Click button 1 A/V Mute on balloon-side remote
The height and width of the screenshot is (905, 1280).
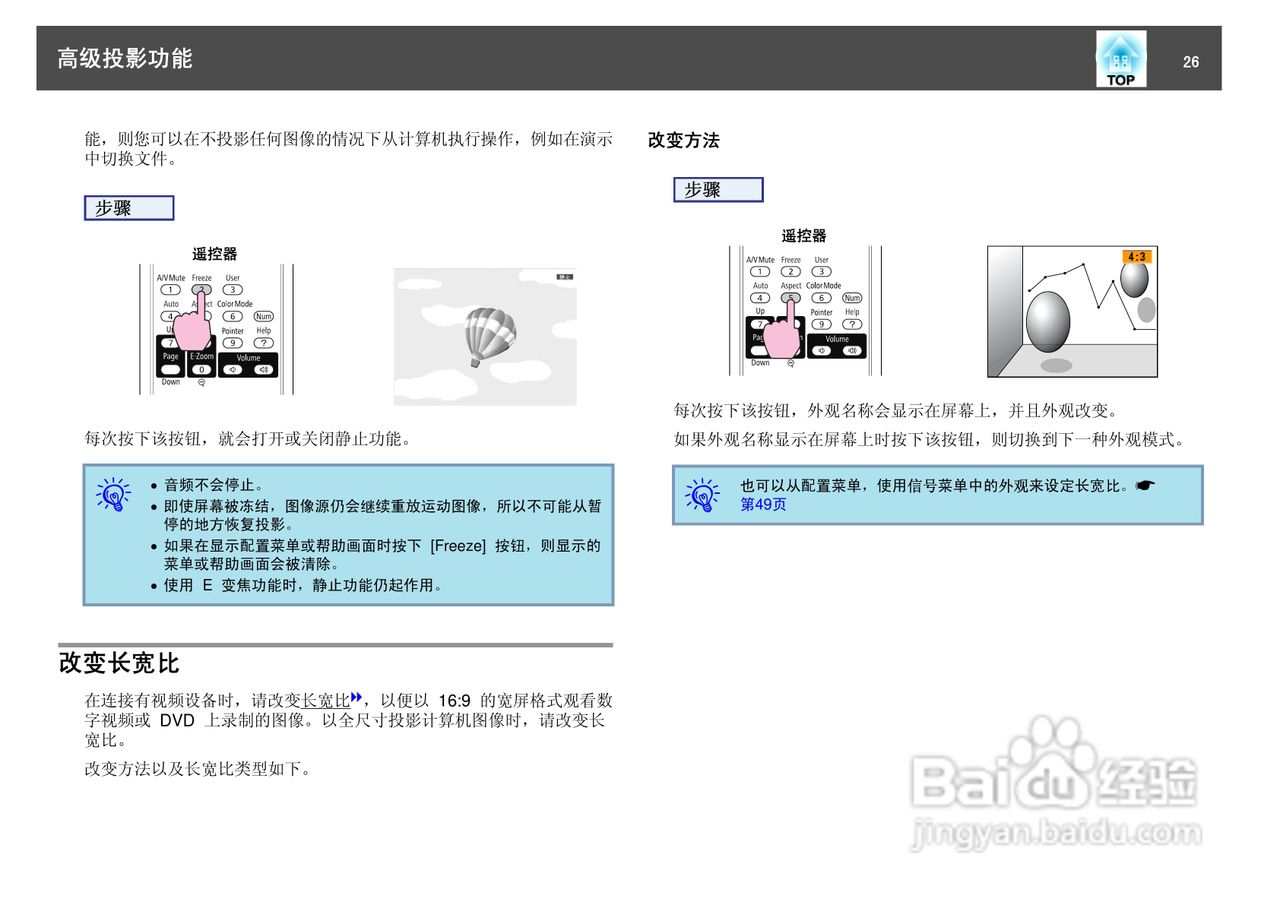(x=170, y=290)
